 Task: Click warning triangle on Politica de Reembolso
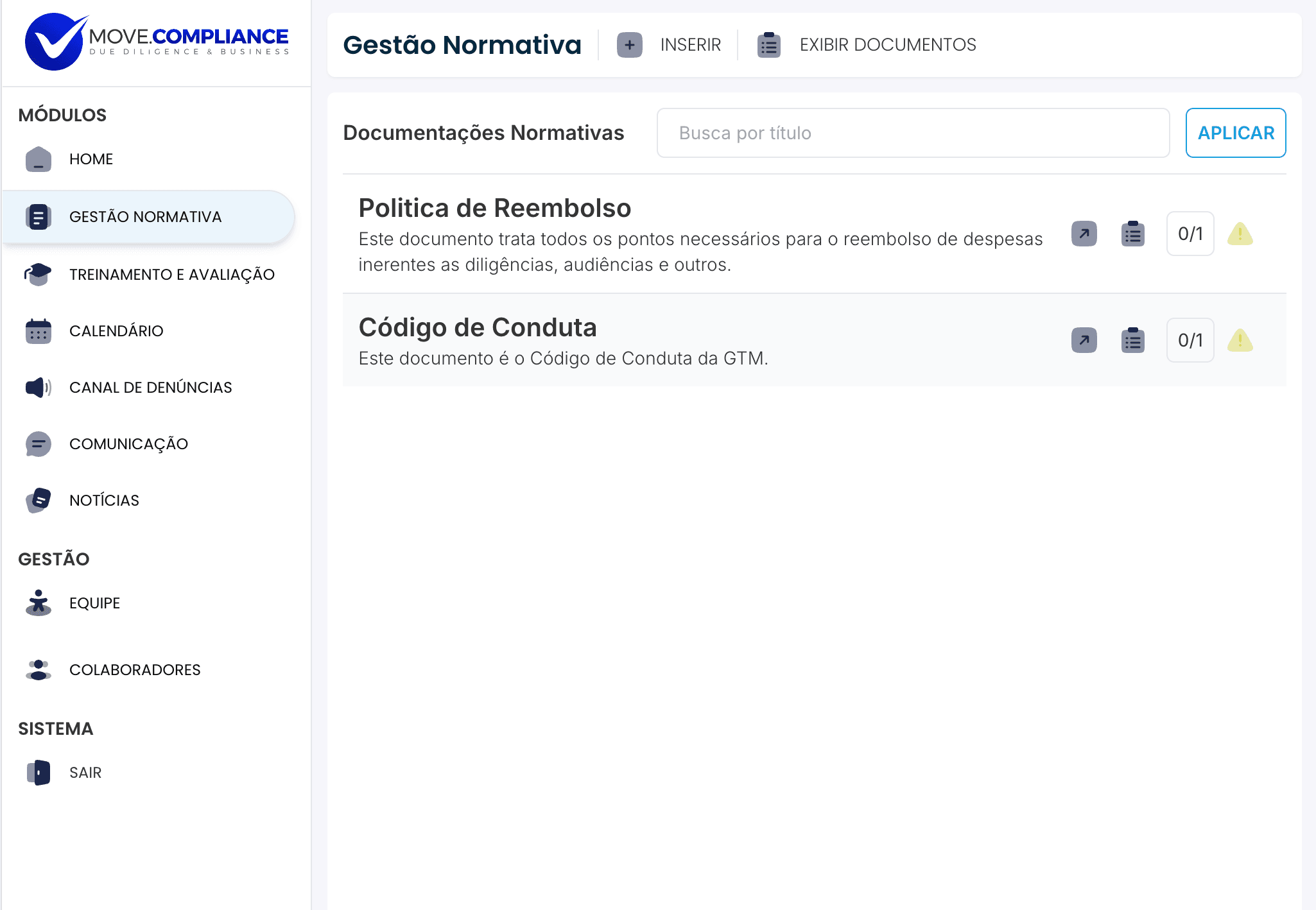coord(1240,234)
